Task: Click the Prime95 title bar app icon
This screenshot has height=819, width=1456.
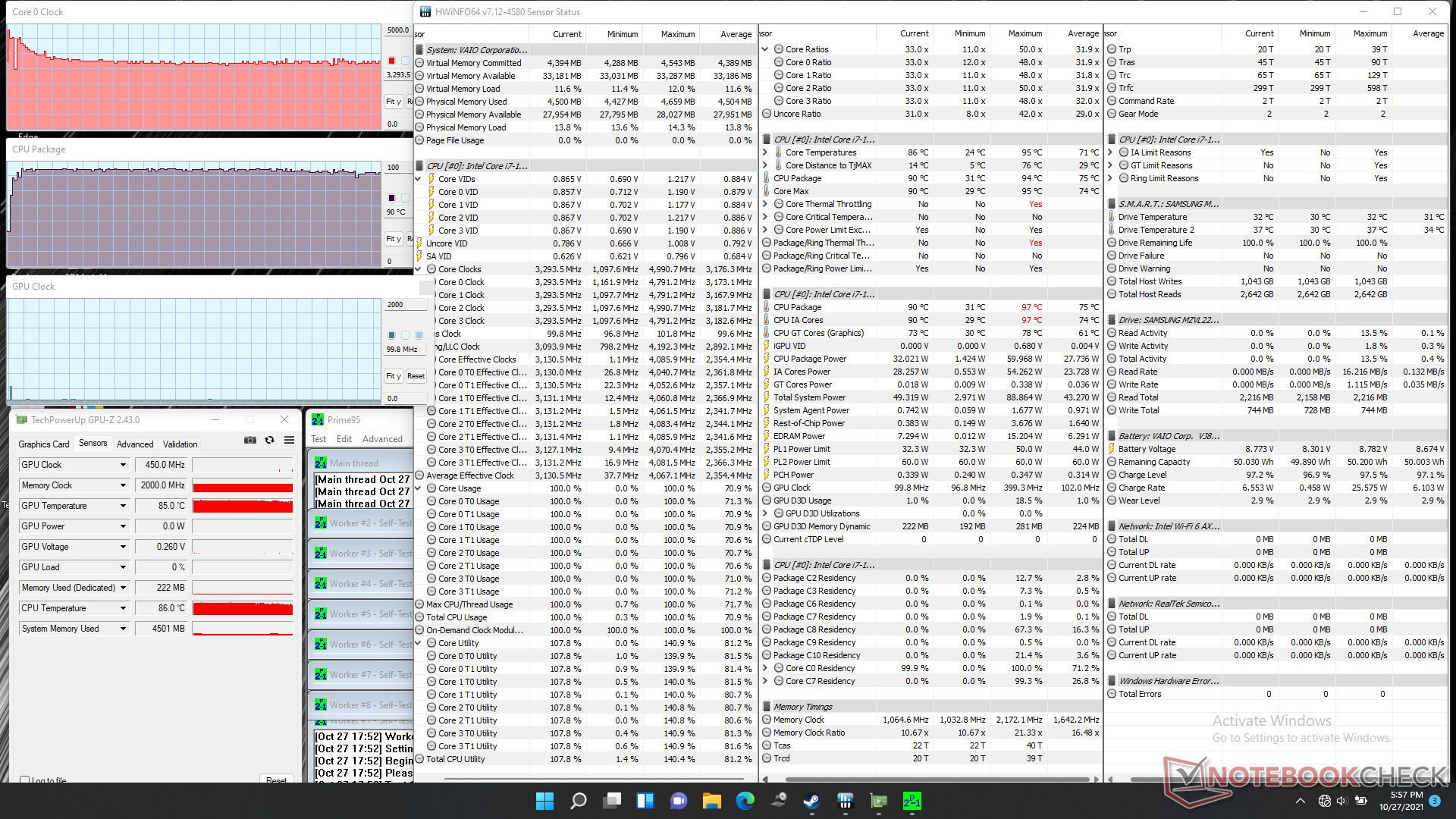Action: 318,419
